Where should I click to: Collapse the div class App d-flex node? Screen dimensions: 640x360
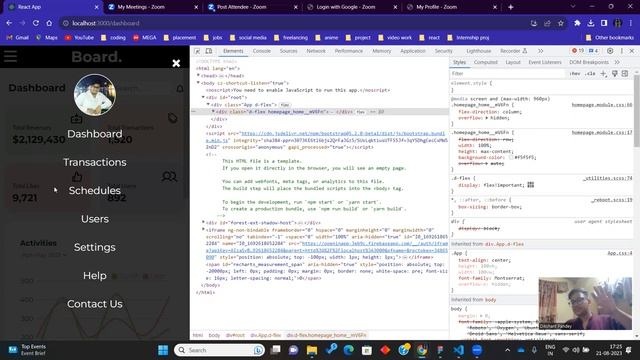[208, 104]
